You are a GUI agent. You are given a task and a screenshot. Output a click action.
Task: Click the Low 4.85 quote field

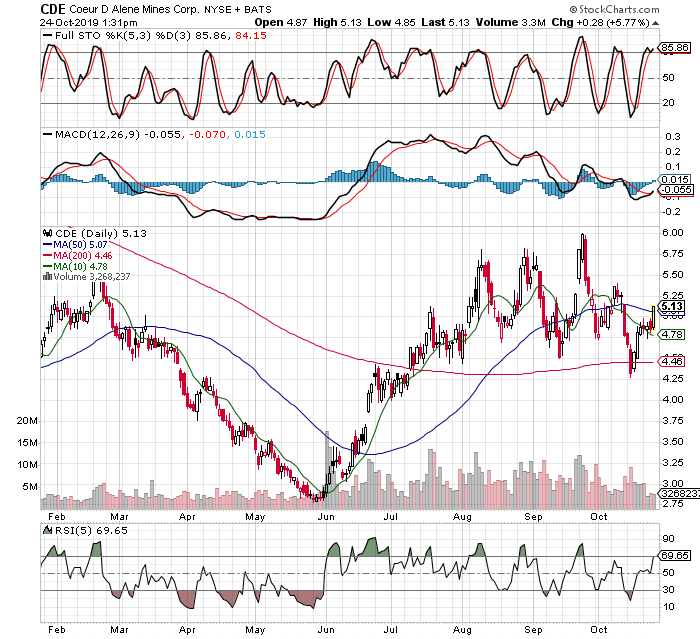coord(392,22)
